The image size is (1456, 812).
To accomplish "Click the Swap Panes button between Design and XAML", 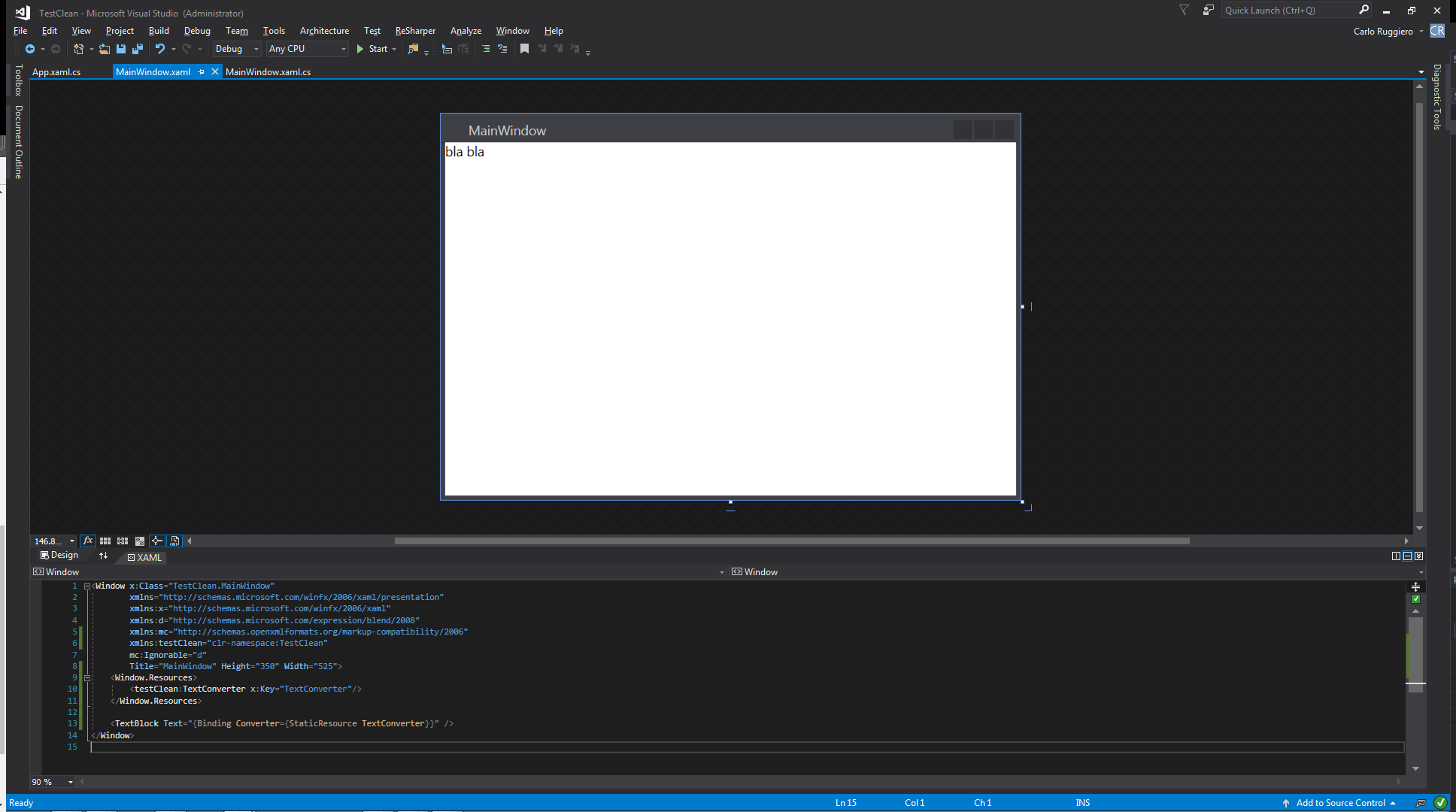I will coord(103,556).
